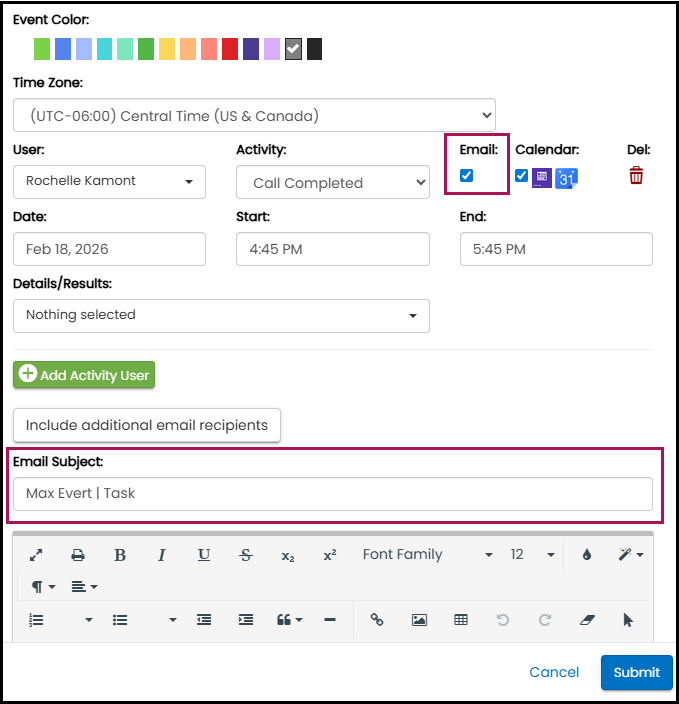Select the teal event color
The height and width of the screenshot is (704, 679).
(104, 49)
